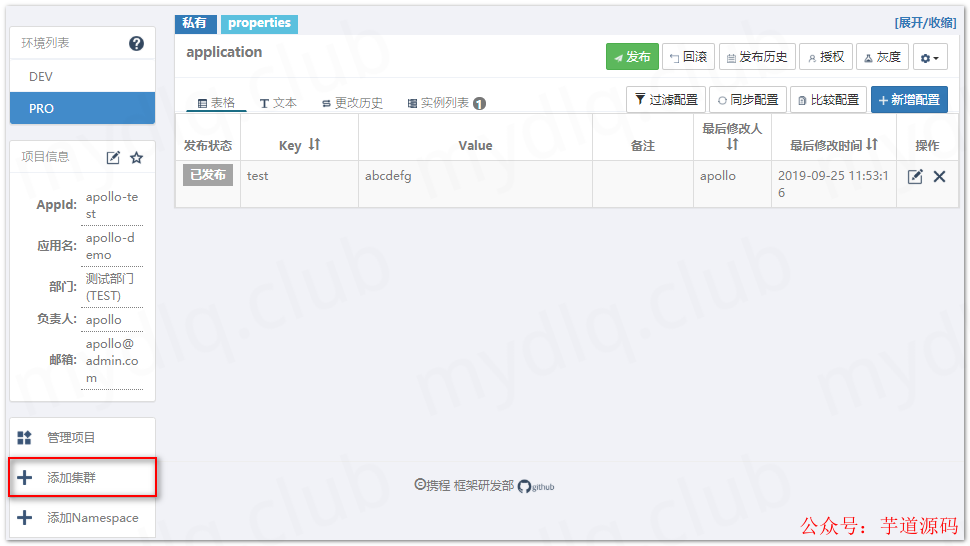
Task: Click the properties format badge
Action: click(259, 23)
